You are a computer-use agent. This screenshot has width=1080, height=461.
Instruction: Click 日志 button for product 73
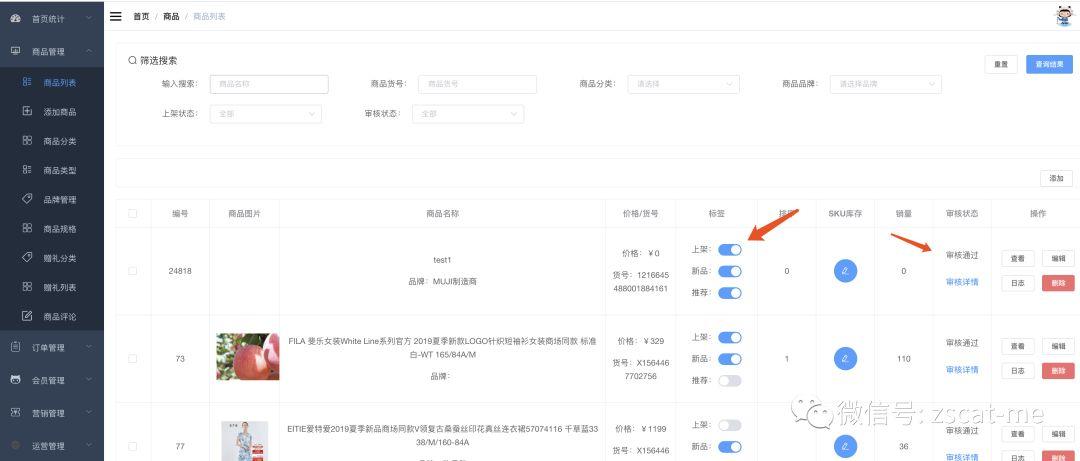coord(1017,370)
